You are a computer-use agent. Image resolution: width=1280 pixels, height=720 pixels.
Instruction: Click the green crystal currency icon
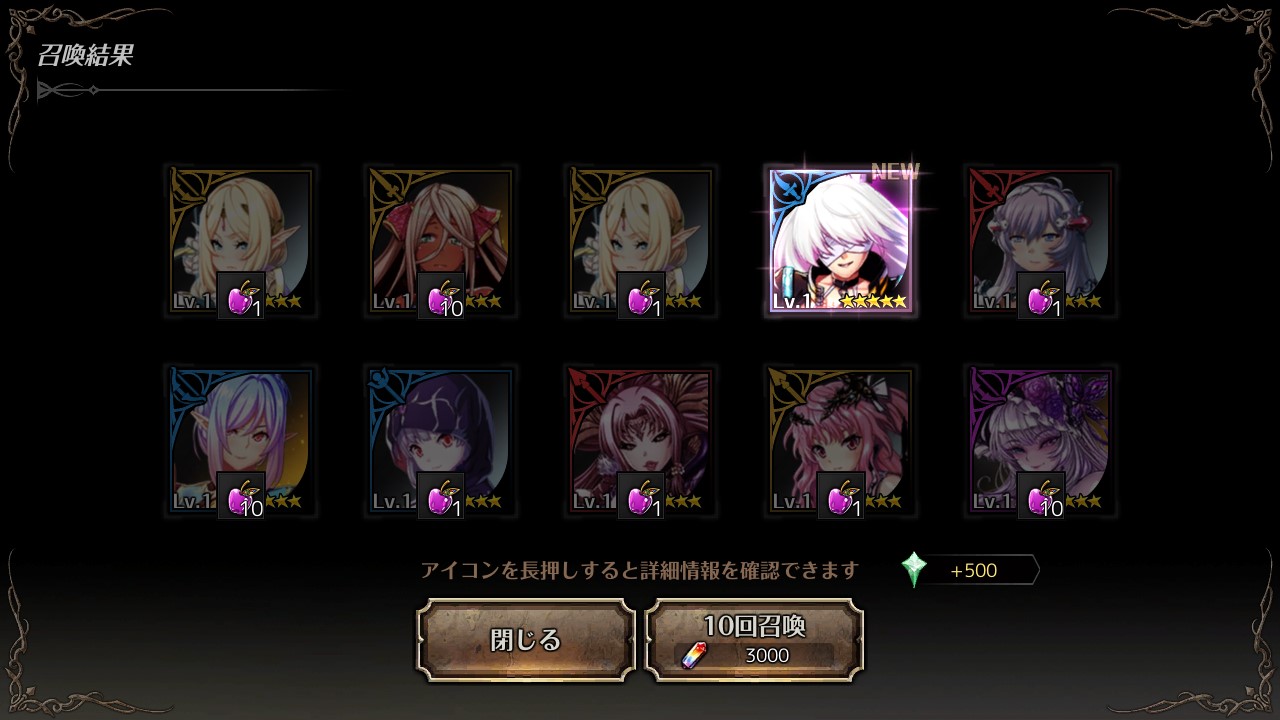[x=914, y=570]
